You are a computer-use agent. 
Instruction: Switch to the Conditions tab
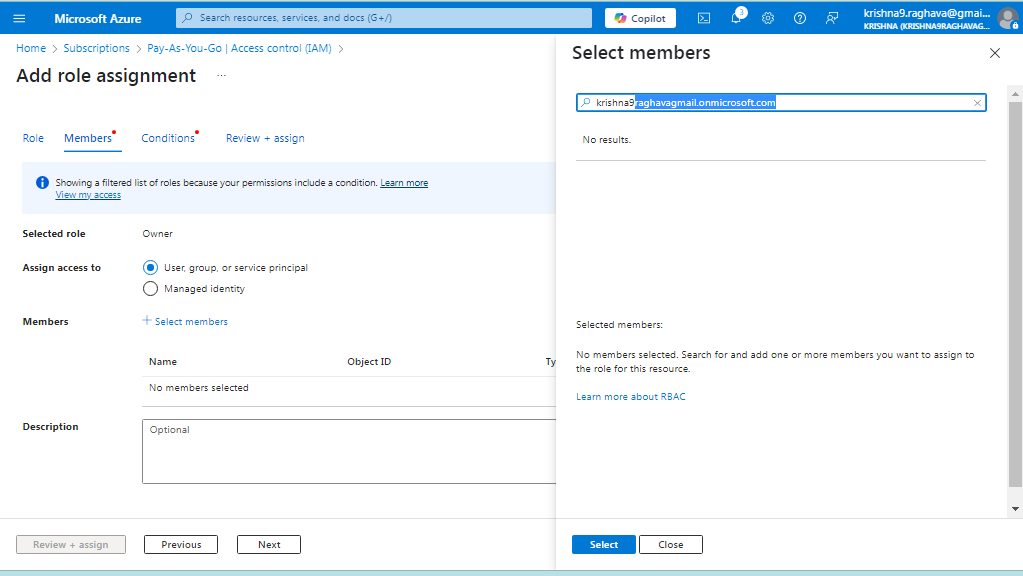pyautogui.click(x=168, y=138)
